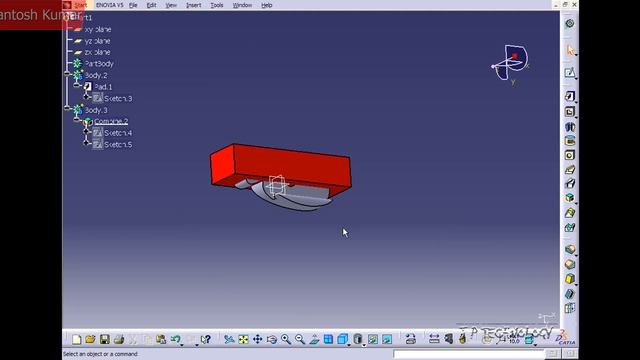Click the Shell tool icon

[570, 293]
